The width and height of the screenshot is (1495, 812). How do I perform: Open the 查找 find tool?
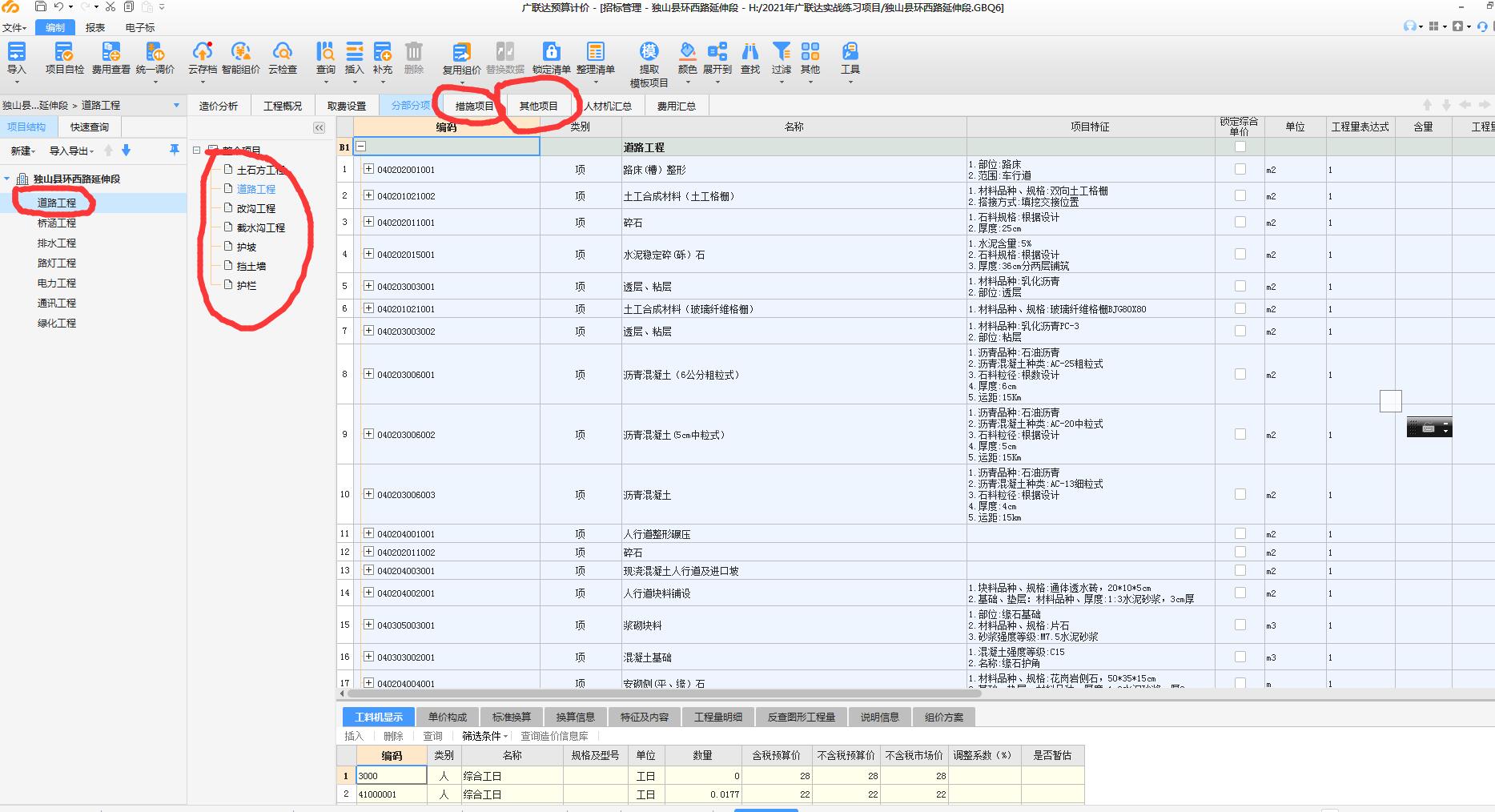click(x=750, y=58)
